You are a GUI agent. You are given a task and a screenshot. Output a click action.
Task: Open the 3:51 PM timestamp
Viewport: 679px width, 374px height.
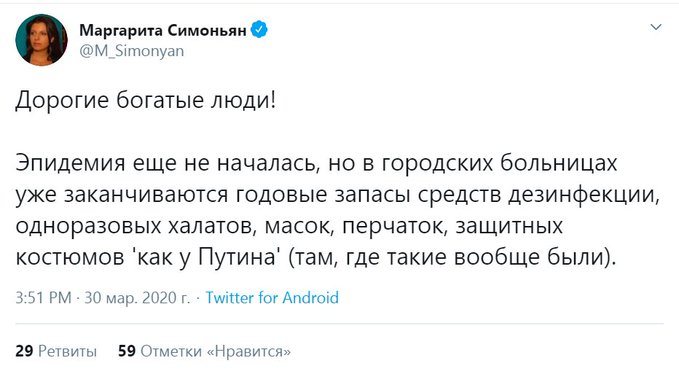(43, 298)
